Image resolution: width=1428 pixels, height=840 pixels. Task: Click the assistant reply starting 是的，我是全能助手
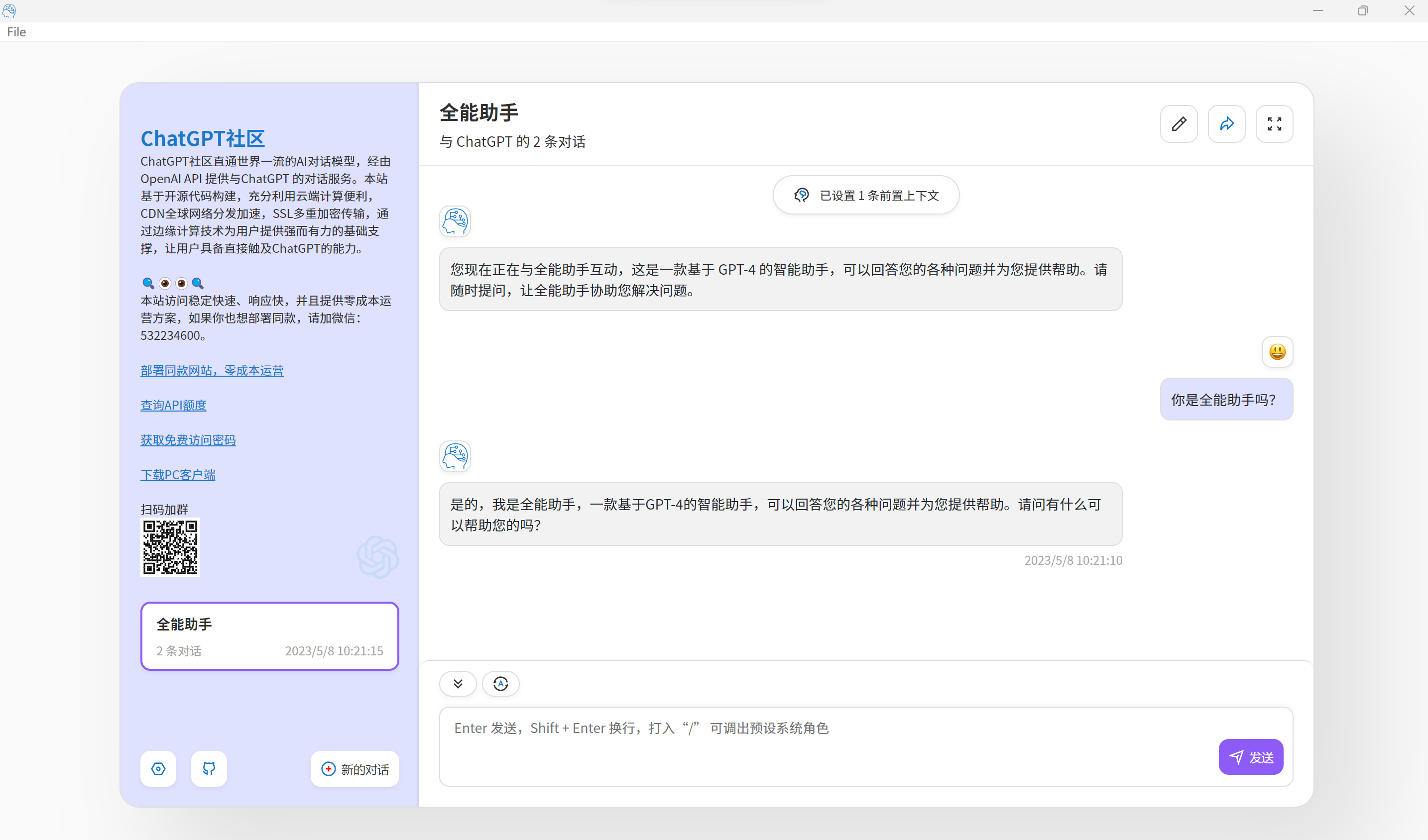click(x=780, y=515)
